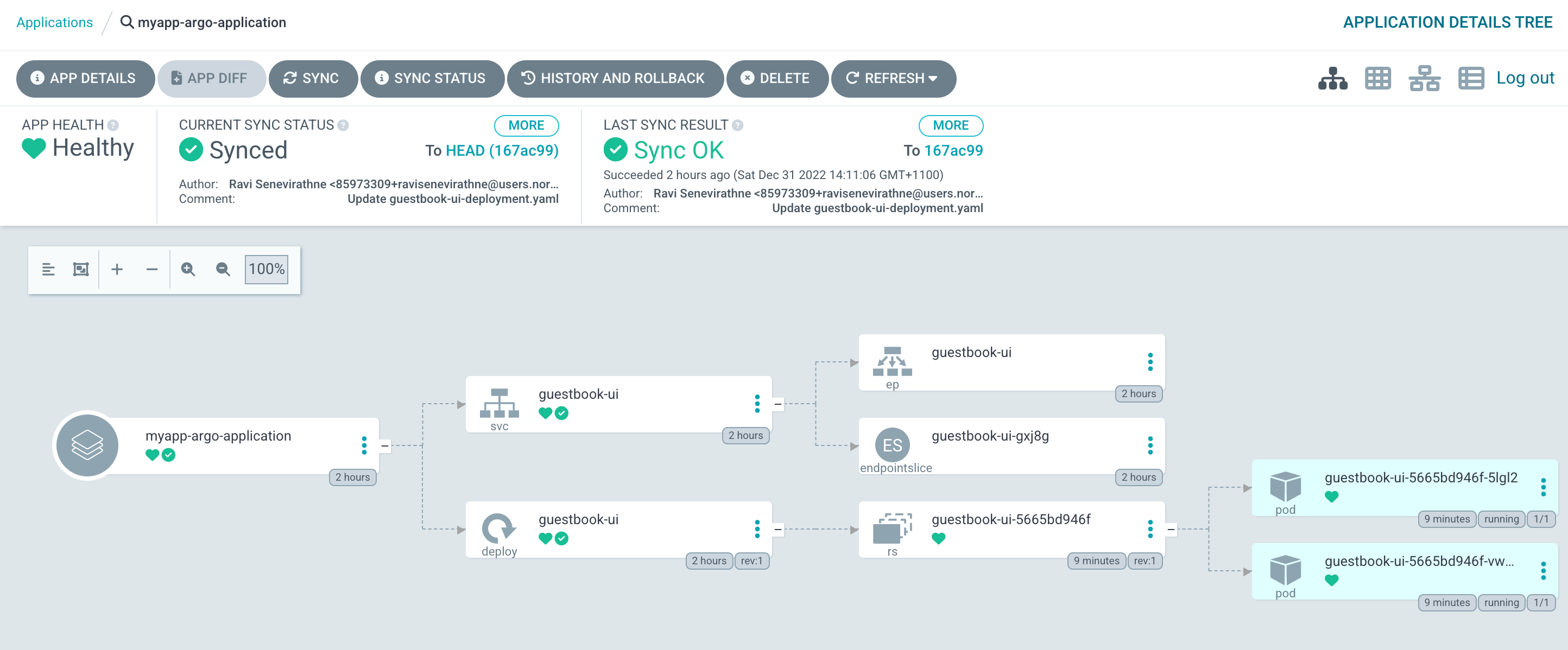Zoom out with the magnifier minus icon

click(223, 269)
